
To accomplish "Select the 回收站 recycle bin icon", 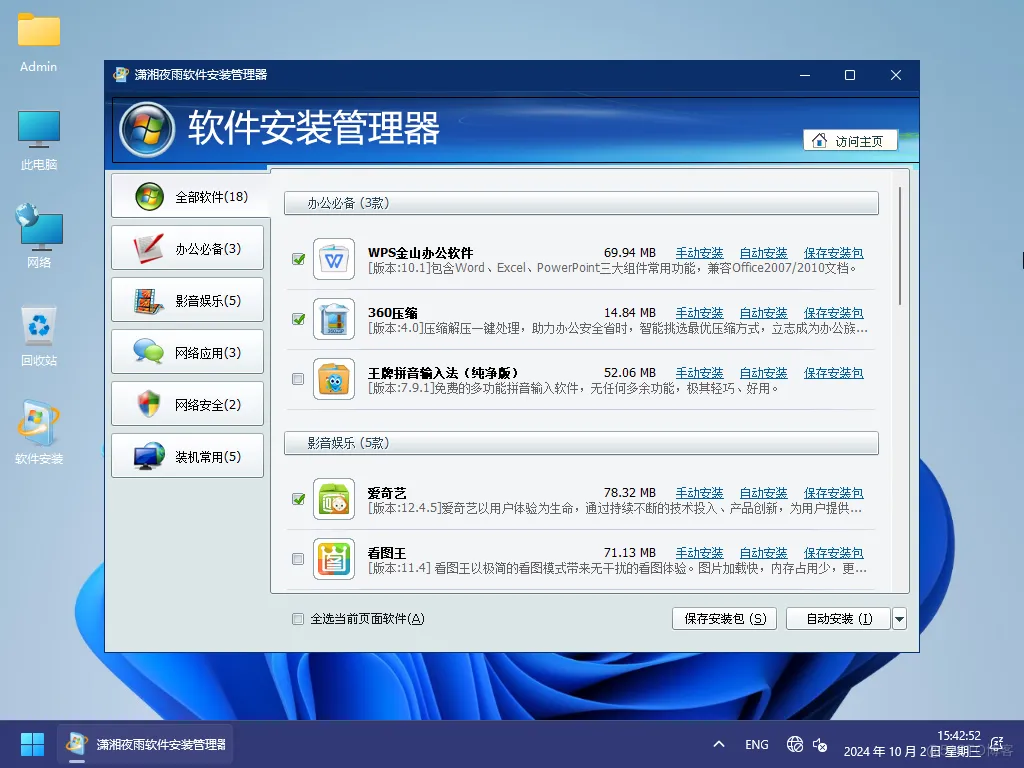I will pos(39,336).
